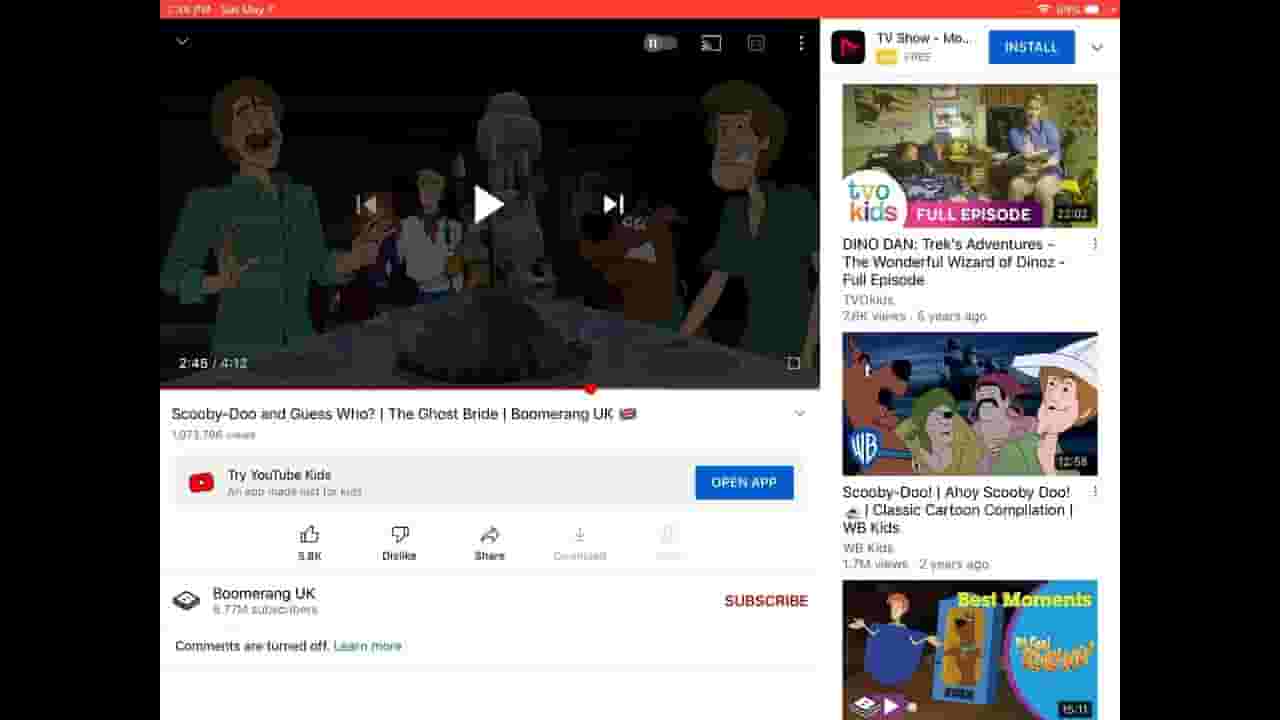
Task: Expand the ad dropdown chevron
Action: [x=1097, y=47]
